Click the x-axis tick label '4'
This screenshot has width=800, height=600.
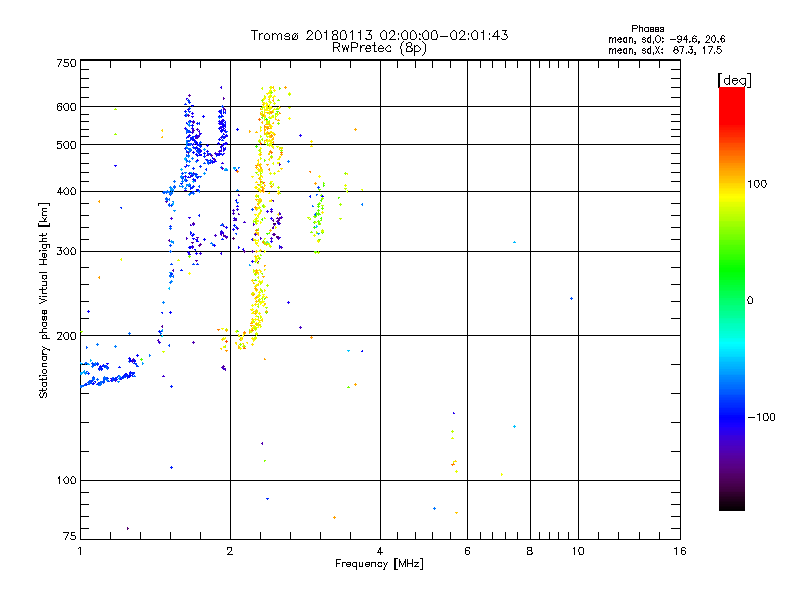click(380, 551)
